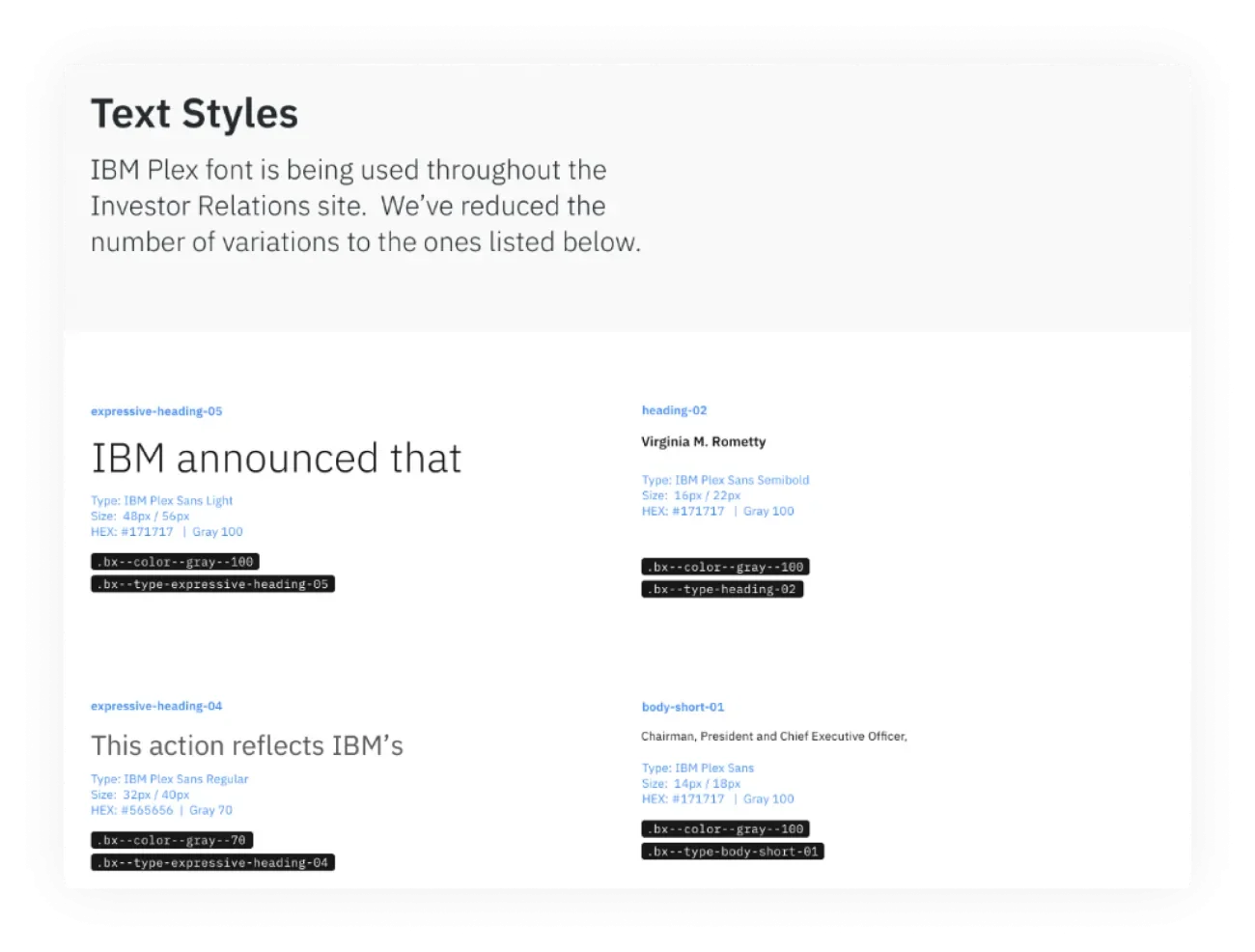Screen dimensions: 1255x952
Task: Click 'Type: IBM Plex Sans Regular' line
Action: click(x=169, y=779)
